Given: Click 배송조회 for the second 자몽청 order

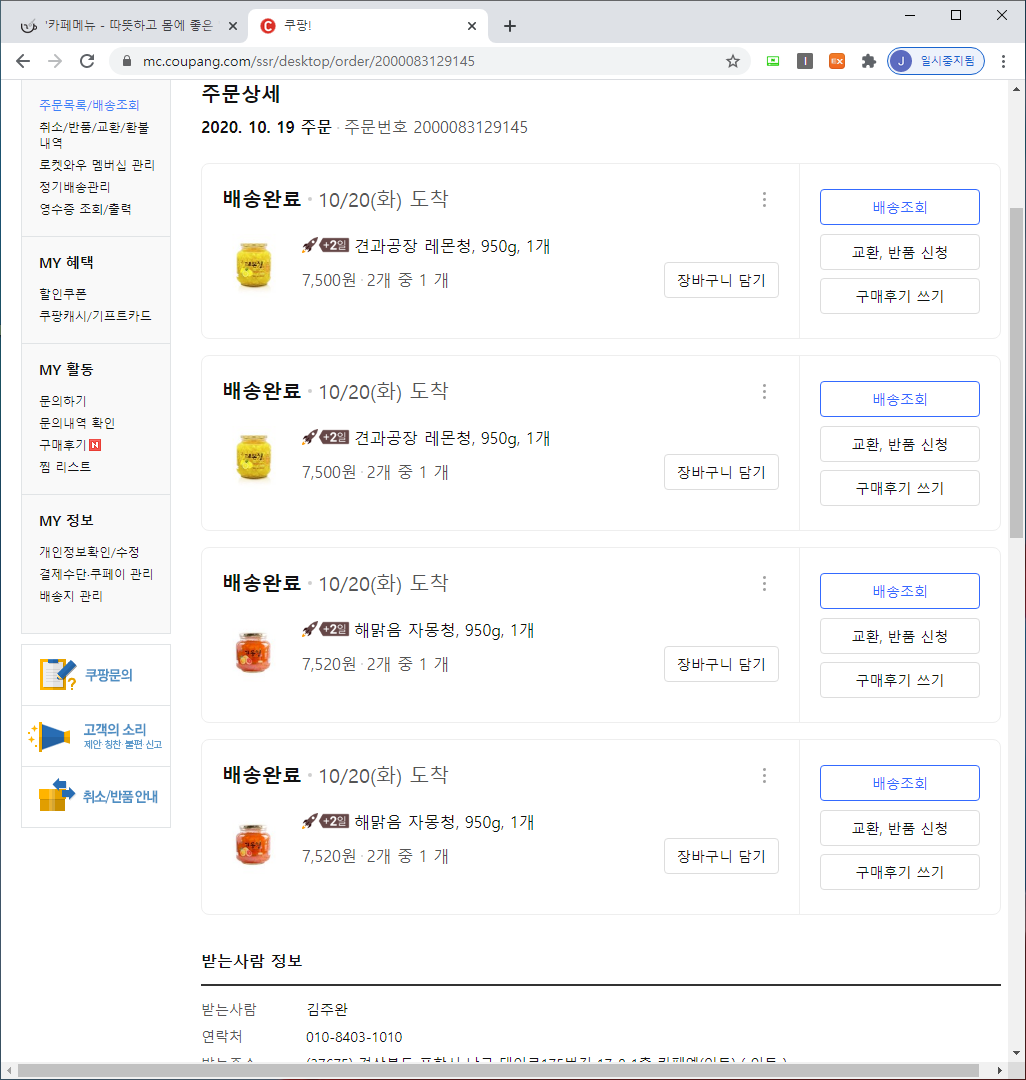Looking at the screenshot, I should [x=899, y=783].
